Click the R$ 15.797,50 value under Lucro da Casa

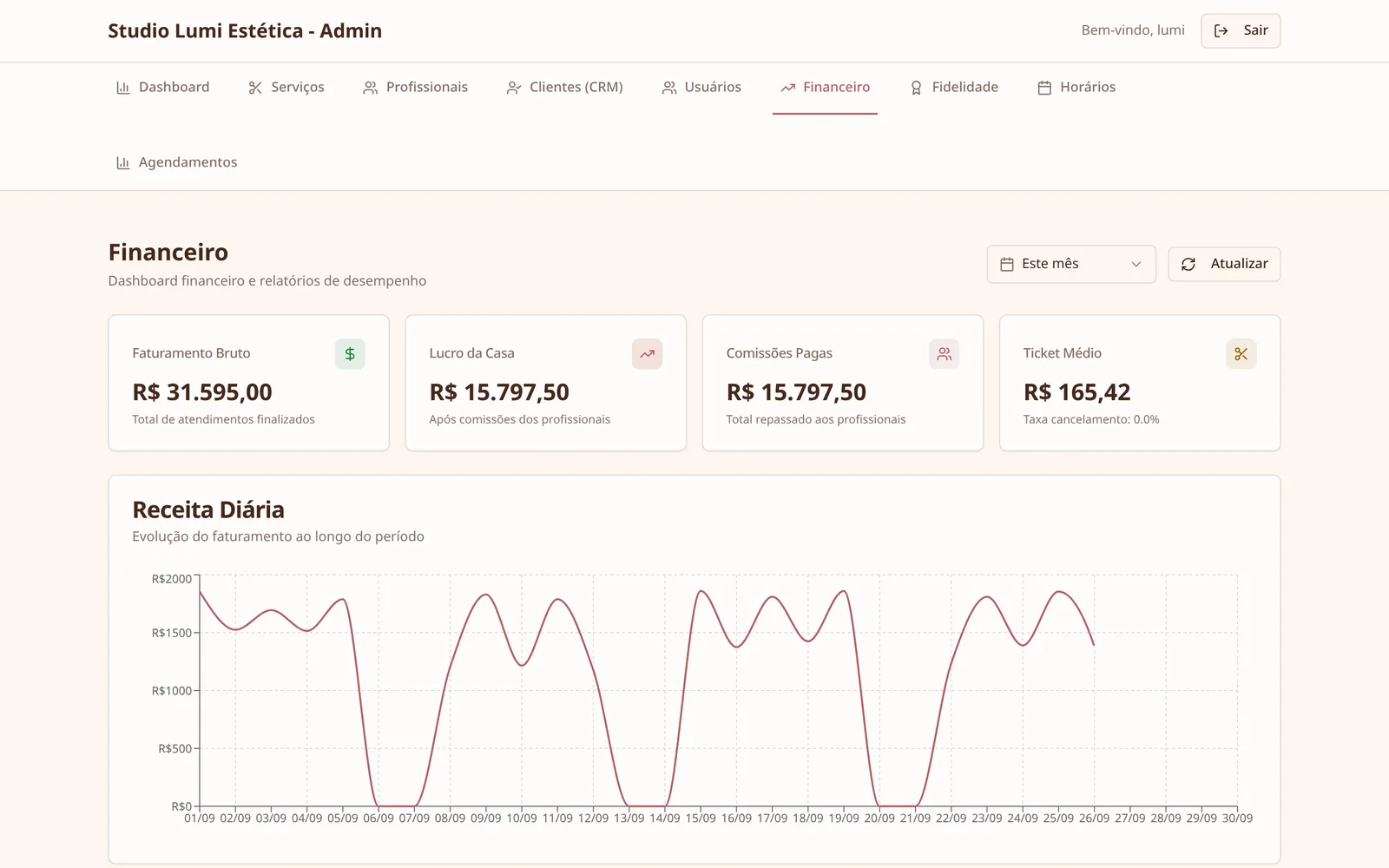coord(499,392)
